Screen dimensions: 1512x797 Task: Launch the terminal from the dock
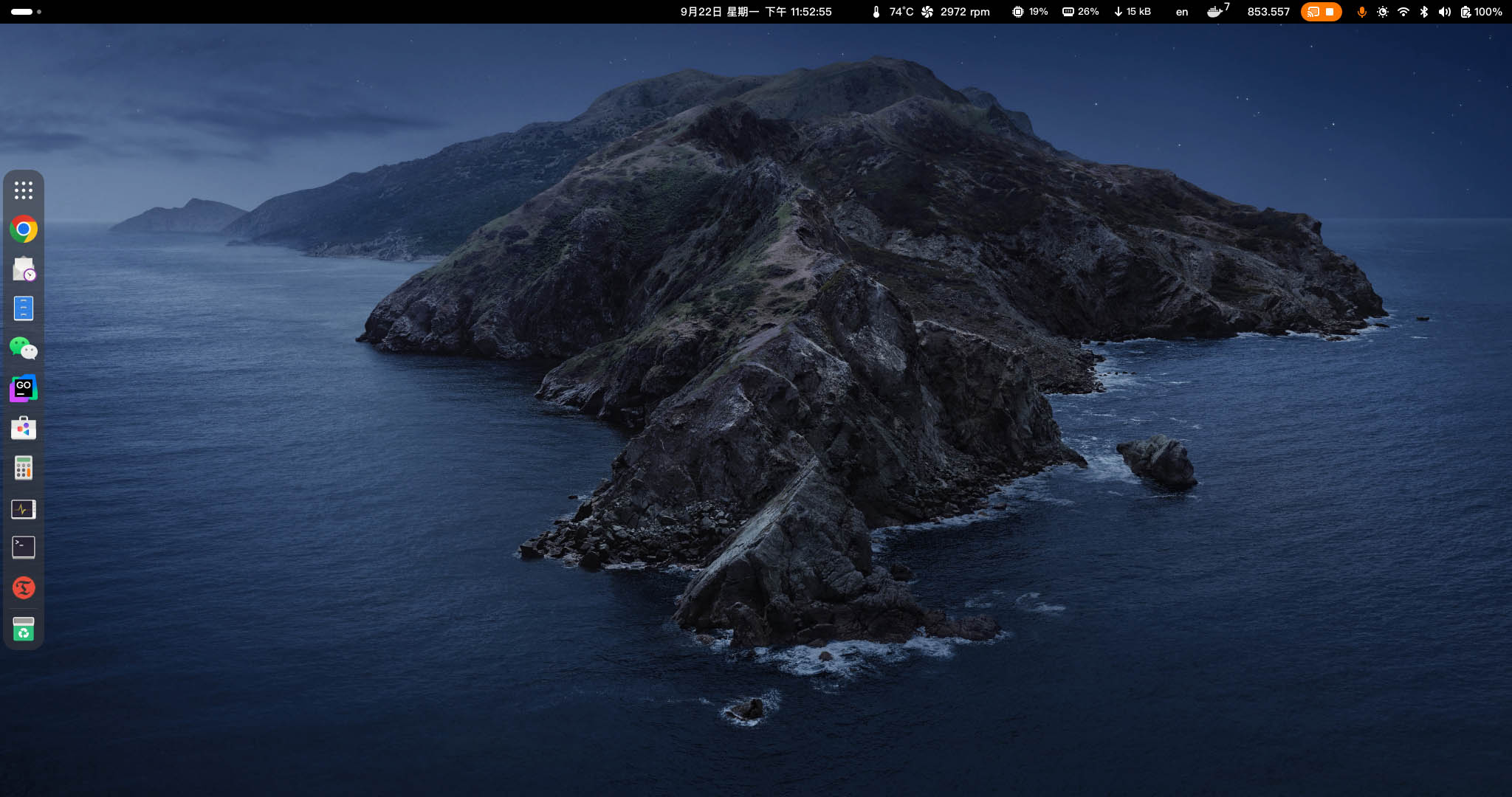coord(24,548)
